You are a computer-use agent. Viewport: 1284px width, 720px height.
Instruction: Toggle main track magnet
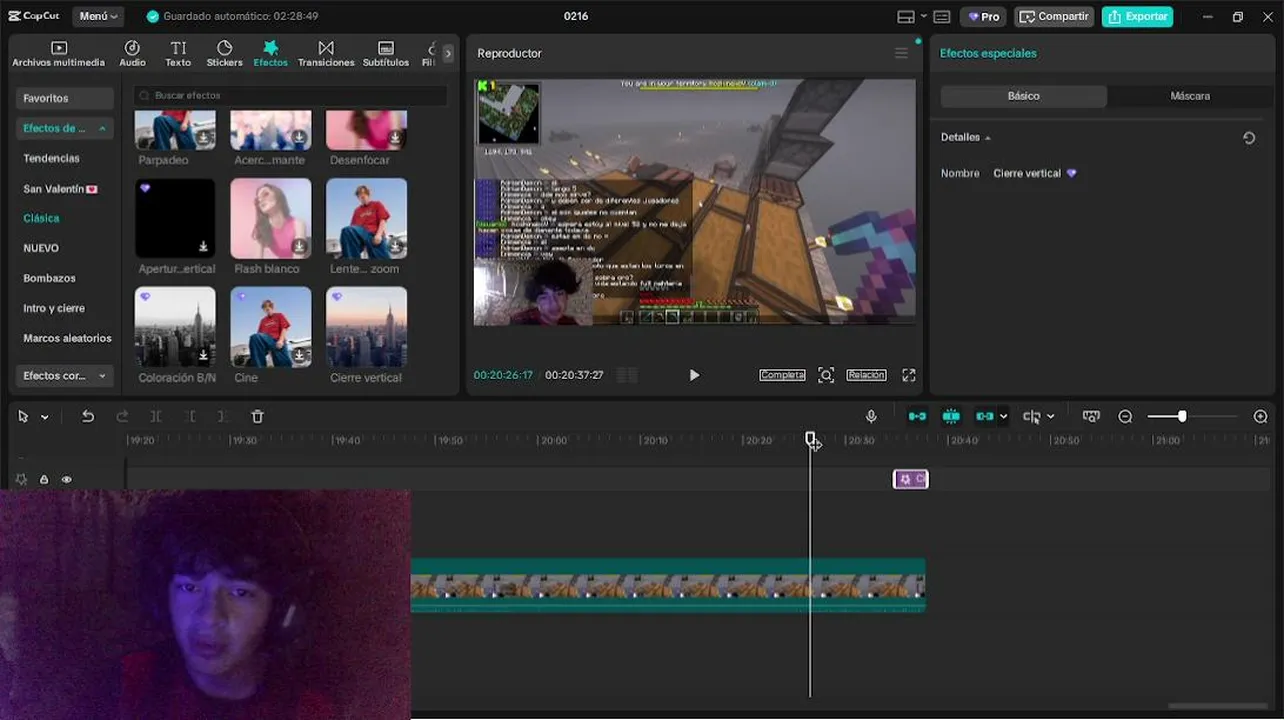917,416
